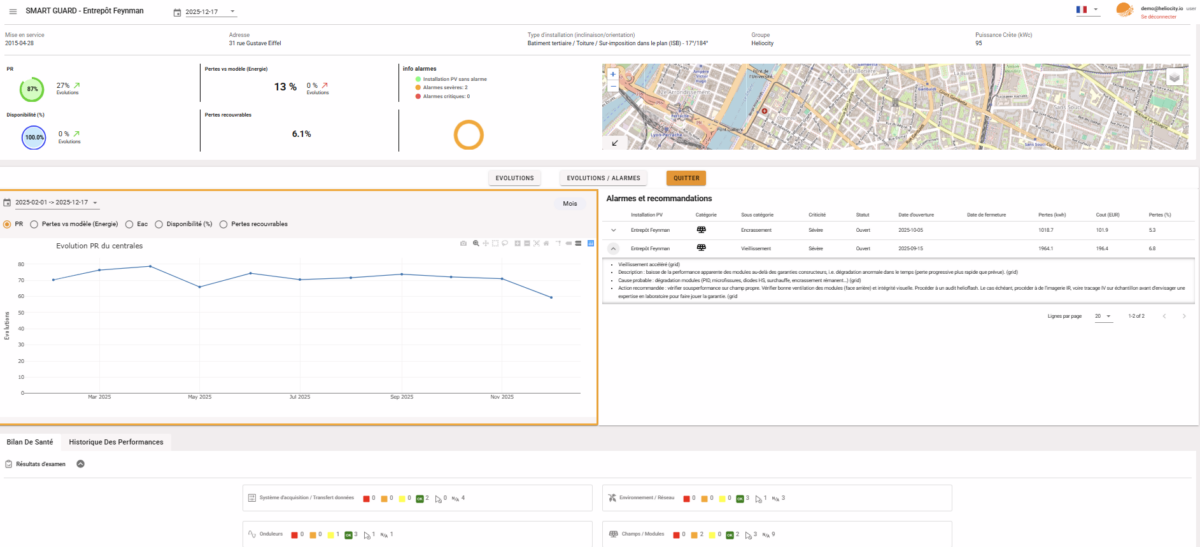This screenshot has height=547, width=1200.
Task: Click the map collapse arrow icon
Action: point(614,142)
